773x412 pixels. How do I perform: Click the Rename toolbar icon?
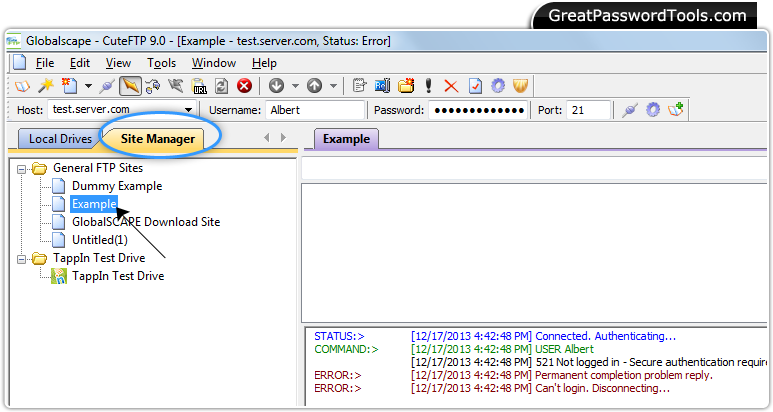tap(383, 86)
